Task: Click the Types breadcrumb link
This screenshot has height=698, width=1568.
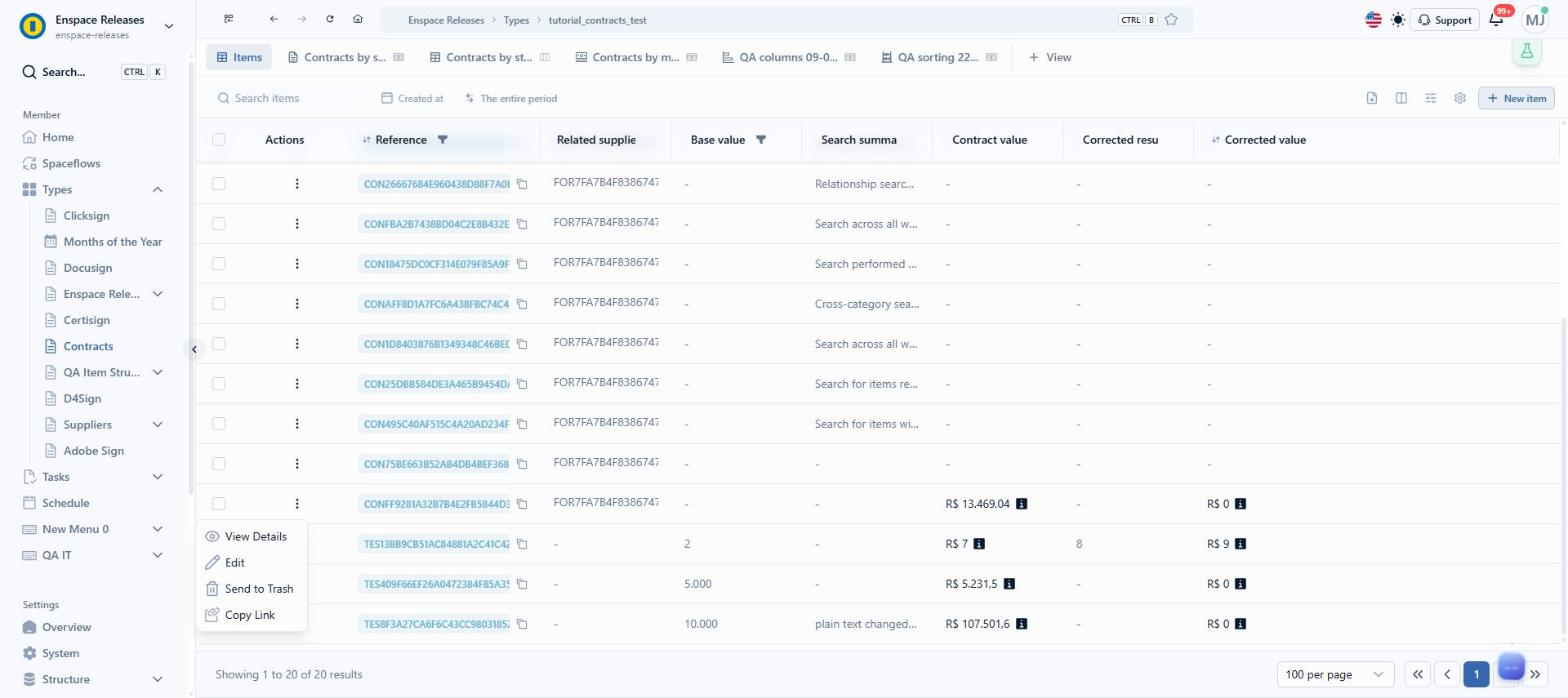Action: point(516,20)
